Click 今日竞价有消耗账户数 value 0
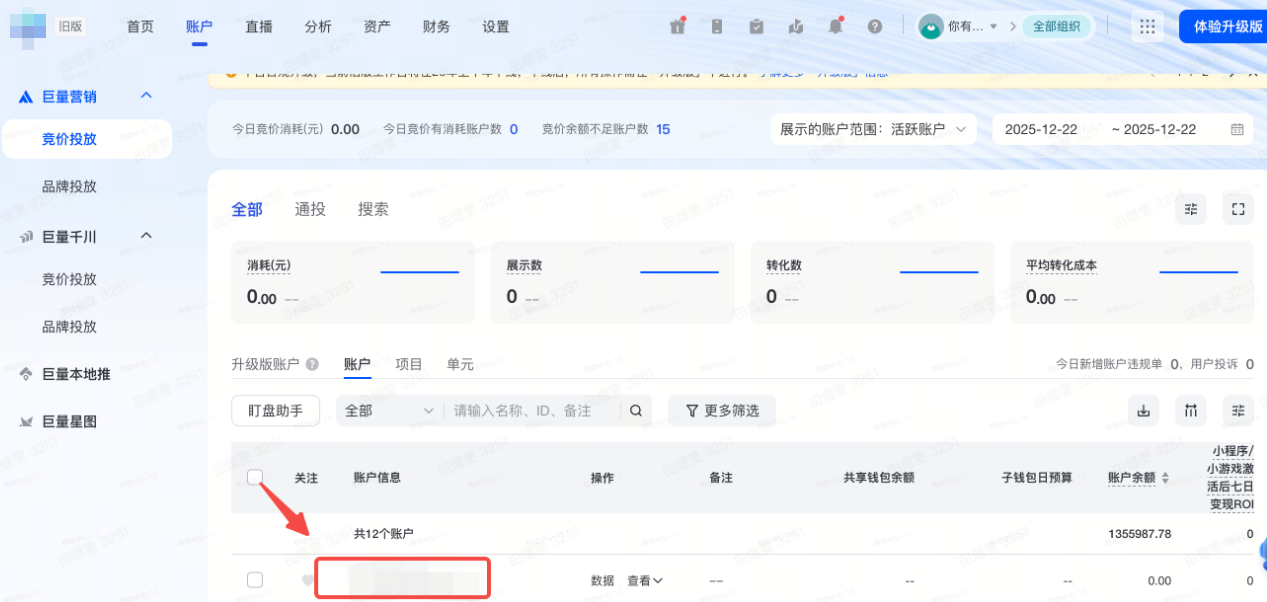Image resolution: width=1267 pixels, height=602 pixels. click(x=514, y=129)
